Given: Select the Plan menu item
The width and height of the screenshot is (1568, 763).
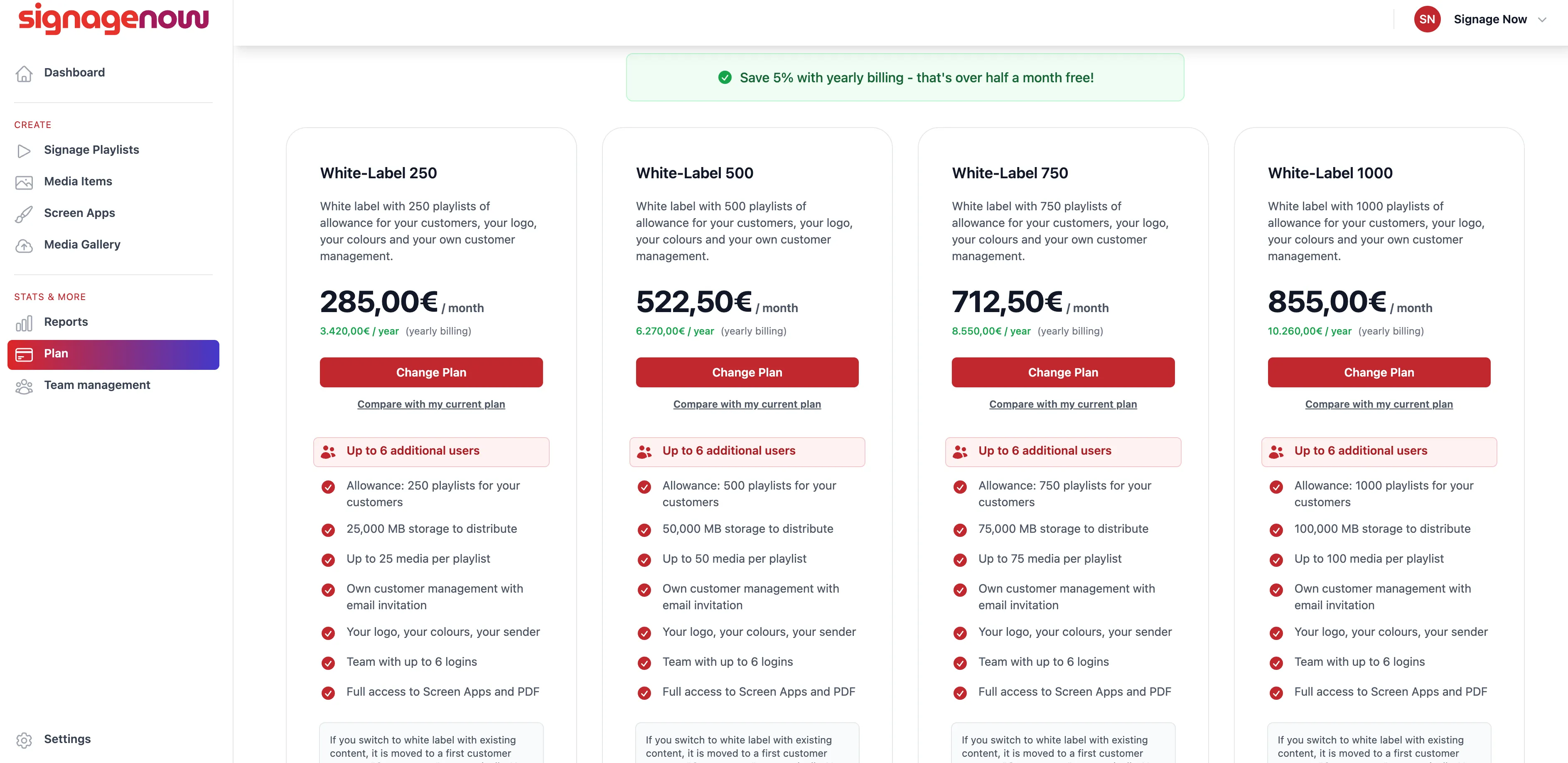Looking at the screenshot, I should point(113,354).
